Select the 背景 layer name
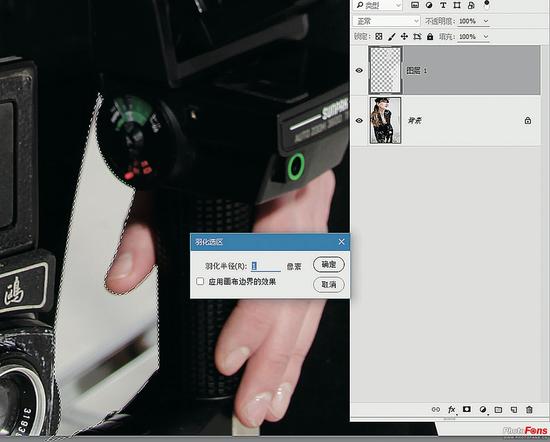 pyautogui.click(x=414, y=121)
